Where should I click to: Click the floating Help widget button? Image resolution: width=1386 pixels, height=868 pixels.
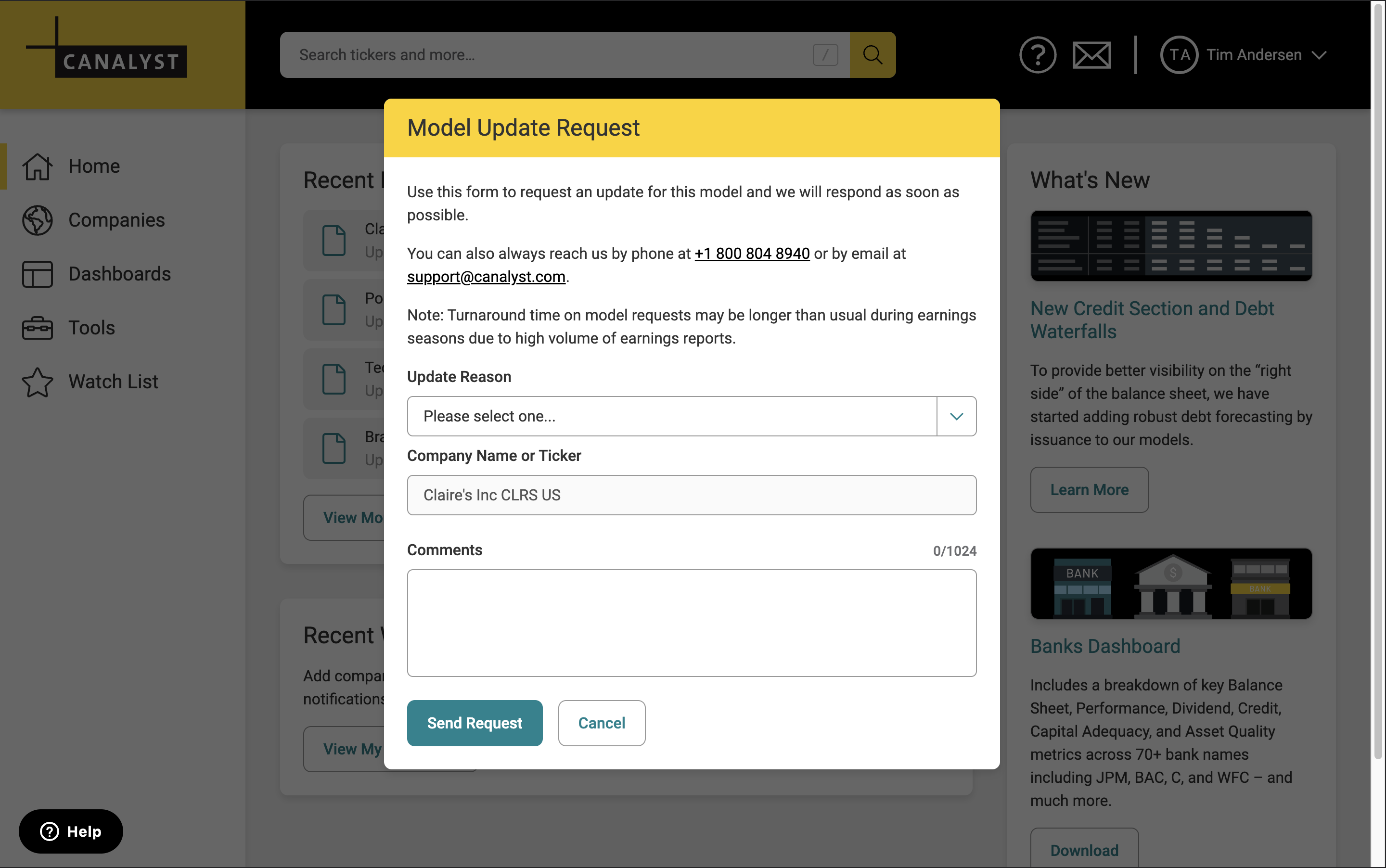coord(71,830)
